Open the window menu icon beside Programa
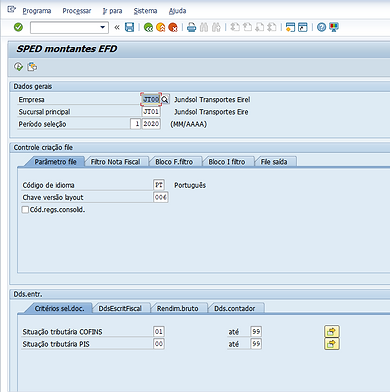390x392 pixels. [x=11, y=10]
